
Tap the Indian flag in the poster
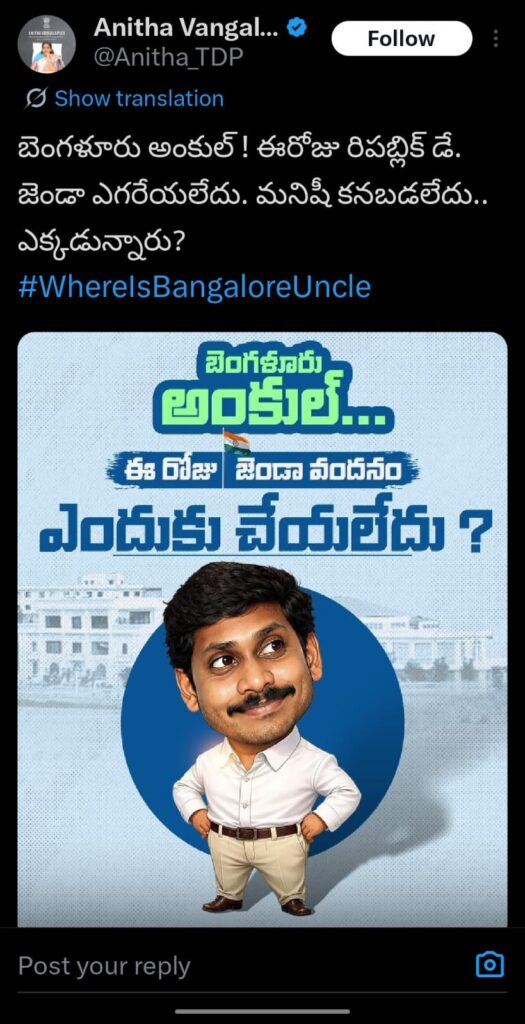tap(236, 442)
